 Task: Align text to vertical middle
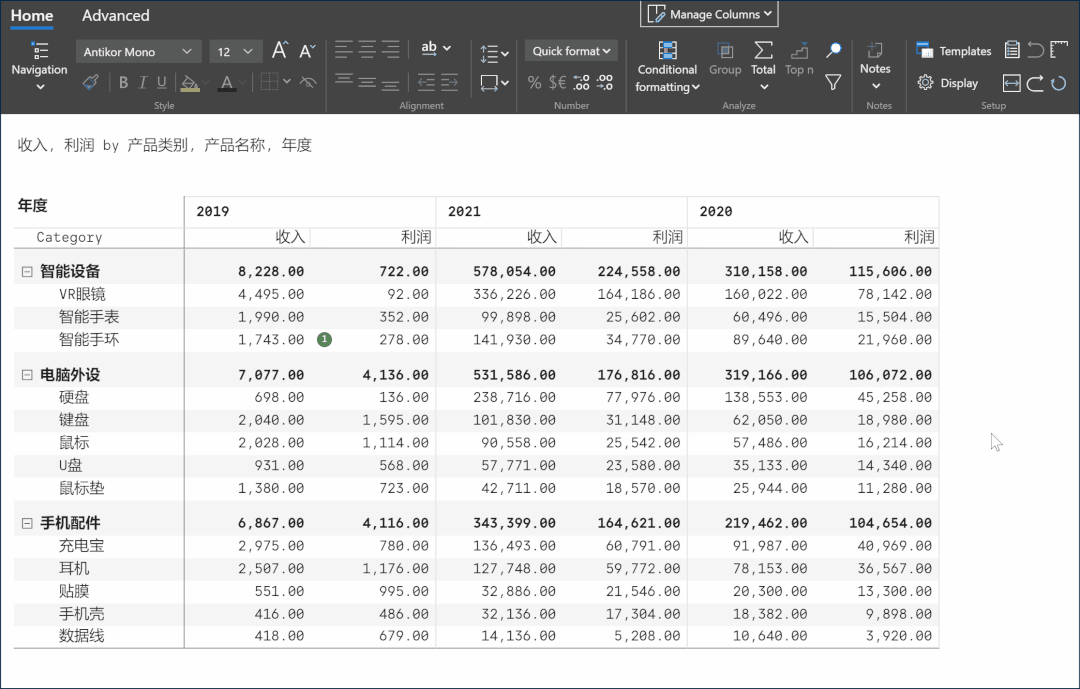tap(367, 82)
